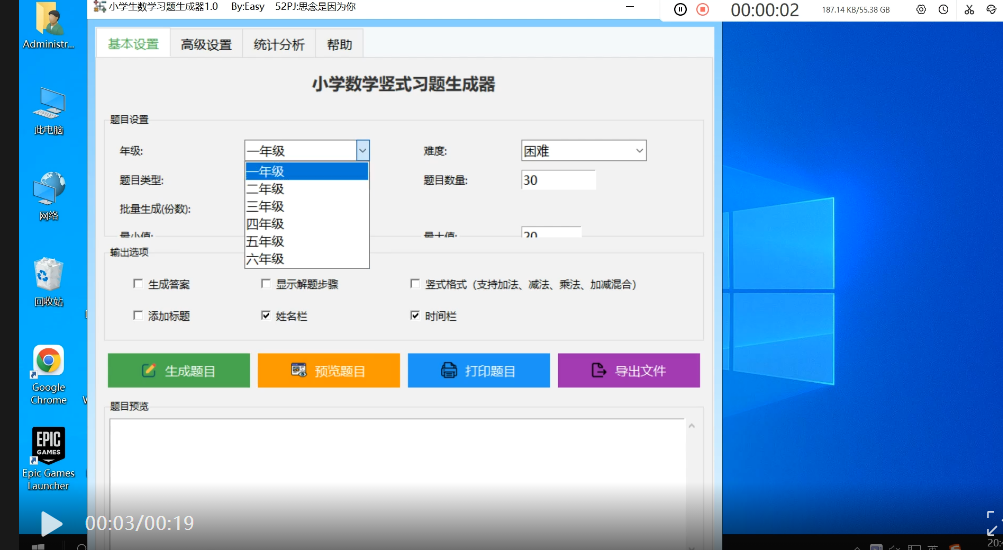This screenshot has height=550, width=1003.
Task: Minimize the exercise generator window
Action: 630,7
